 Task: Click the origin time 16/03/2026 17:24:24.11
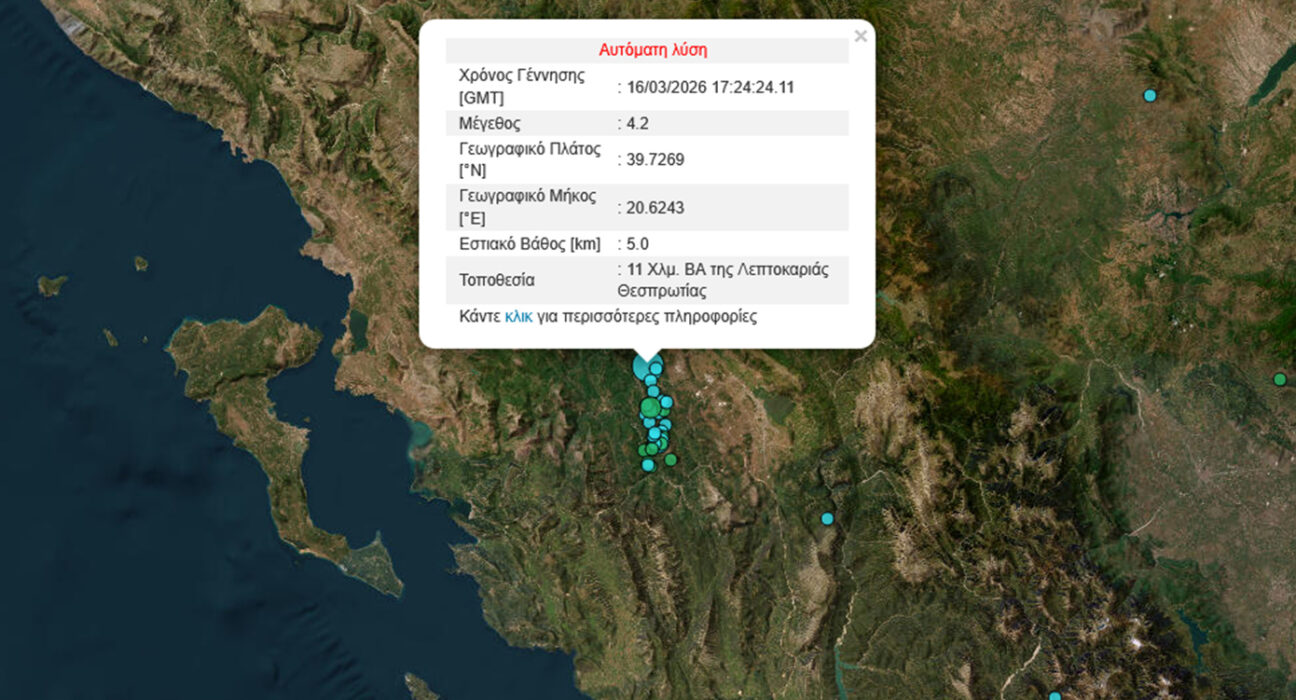[x=710, y=87]
